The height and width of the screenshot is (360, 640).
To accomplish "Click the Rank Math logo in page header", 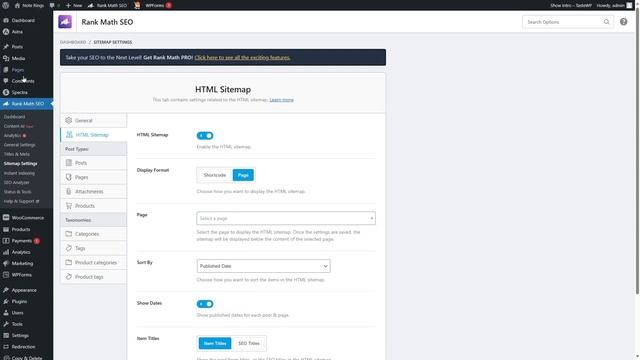I will coord(65,22).
